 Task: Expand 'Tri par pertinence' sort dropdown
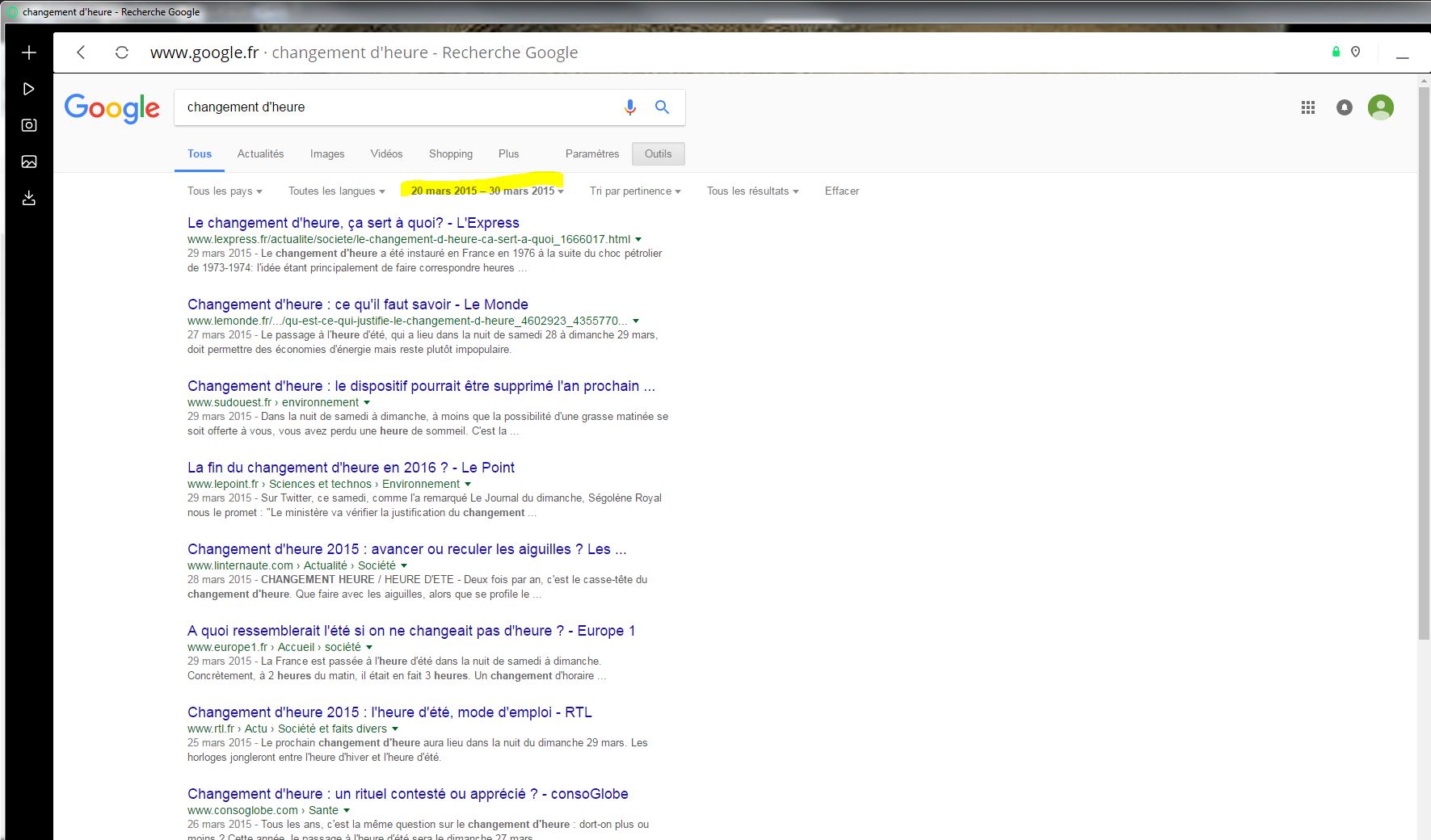pyautogui.click(x=635, y=191)
